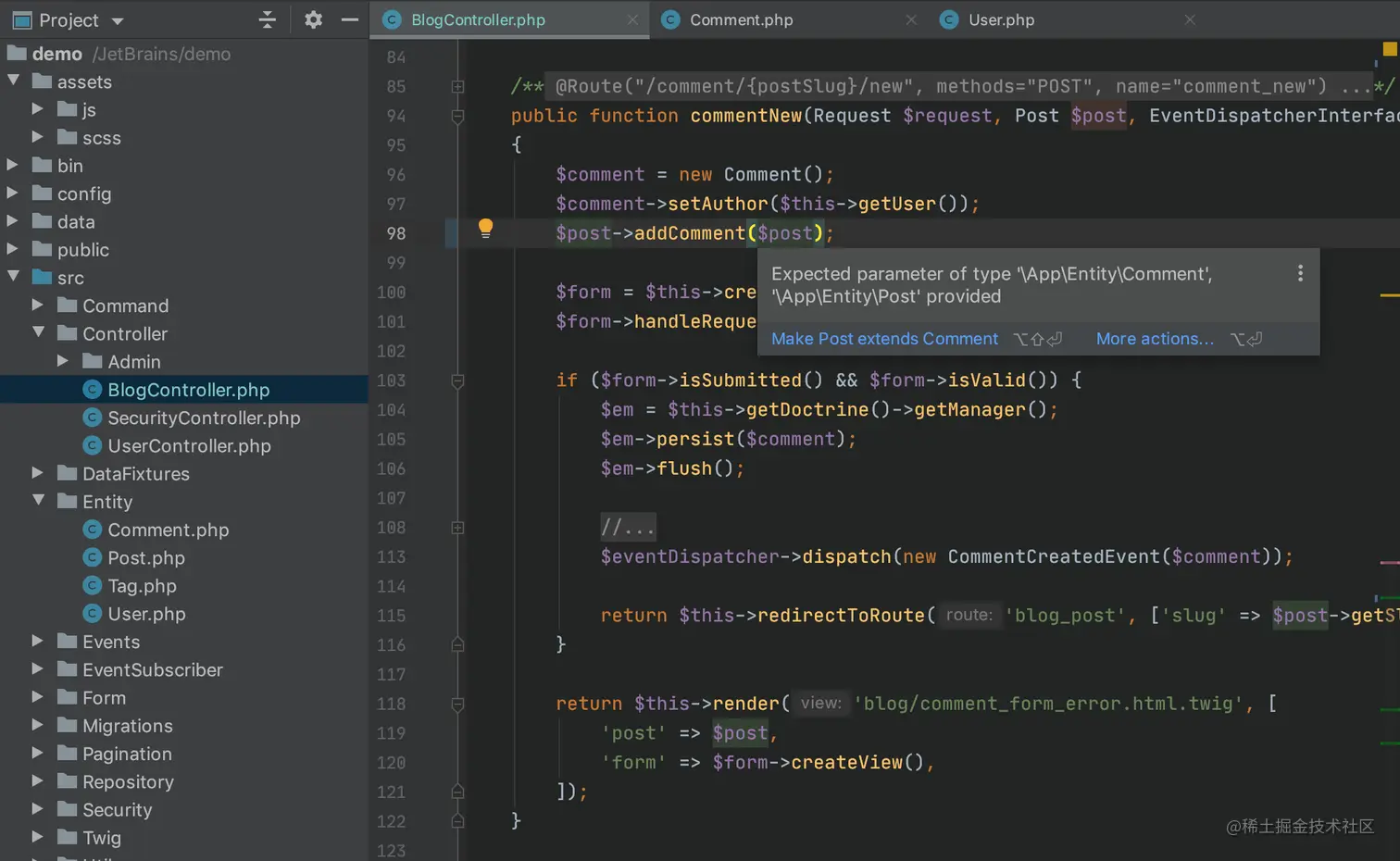The image size is (1400, 861).
Task: Fold the if block at line 103
Action: tap(457, 381)
